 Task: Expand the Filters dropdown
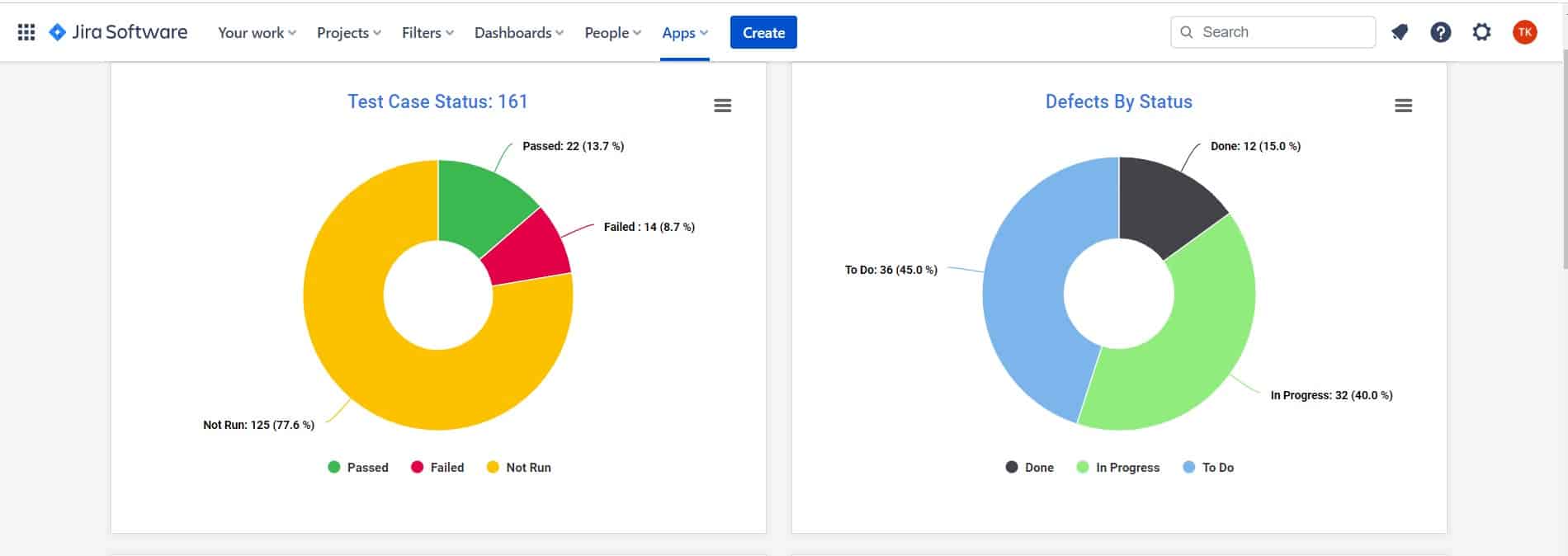pyautogui.click(x=427, y=32)
